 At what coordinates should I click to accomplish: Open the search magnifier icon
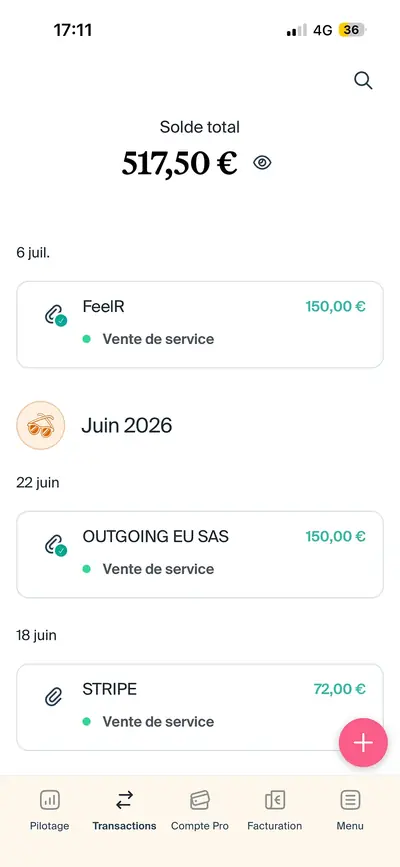click(363, 81)
